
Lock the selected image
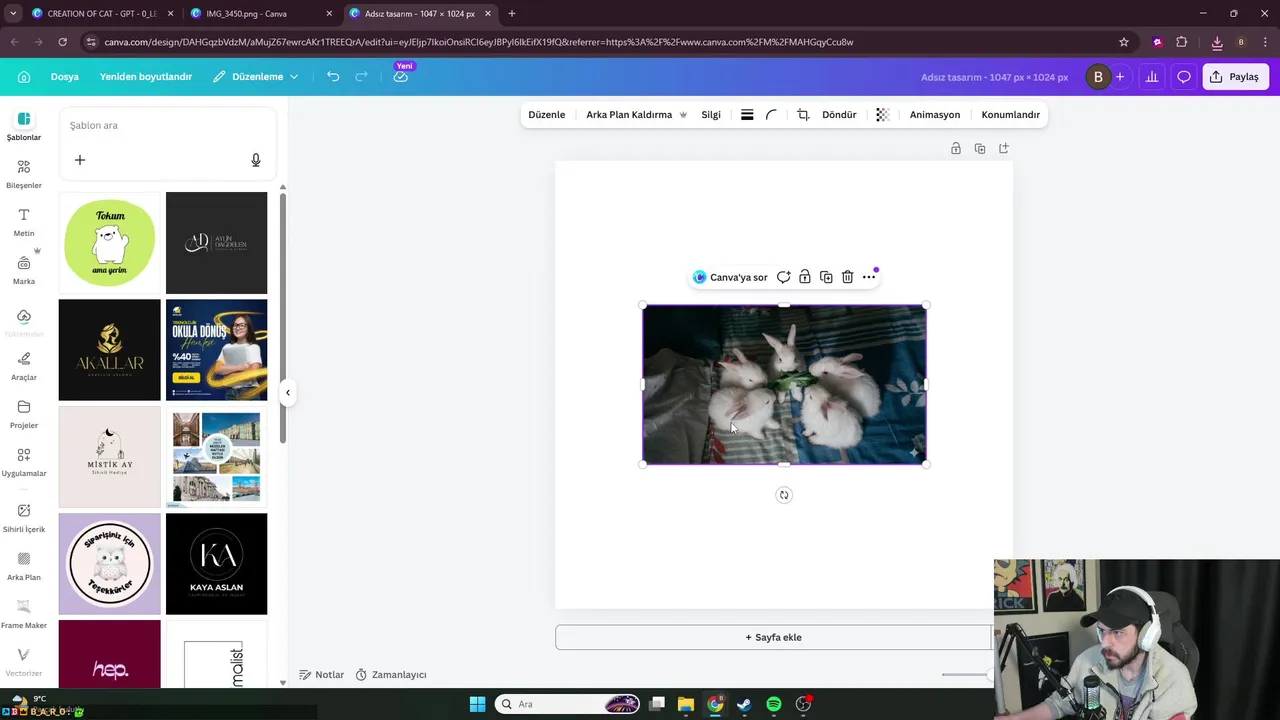(805, 277)
